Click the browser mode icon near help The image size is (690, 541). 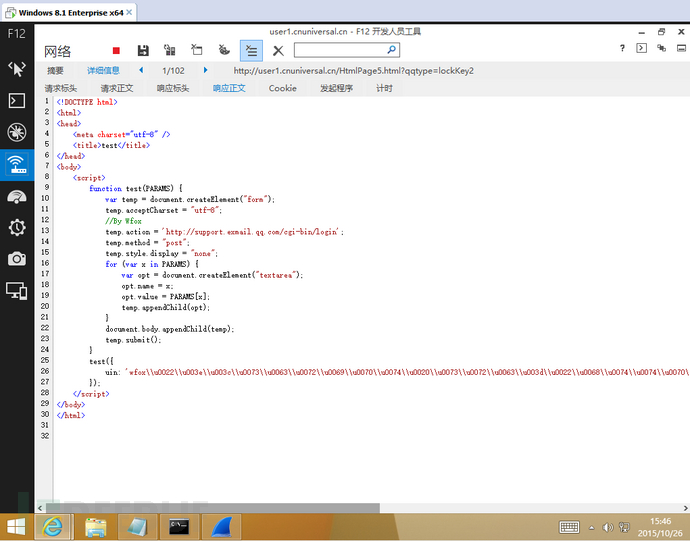pos(661,48)
